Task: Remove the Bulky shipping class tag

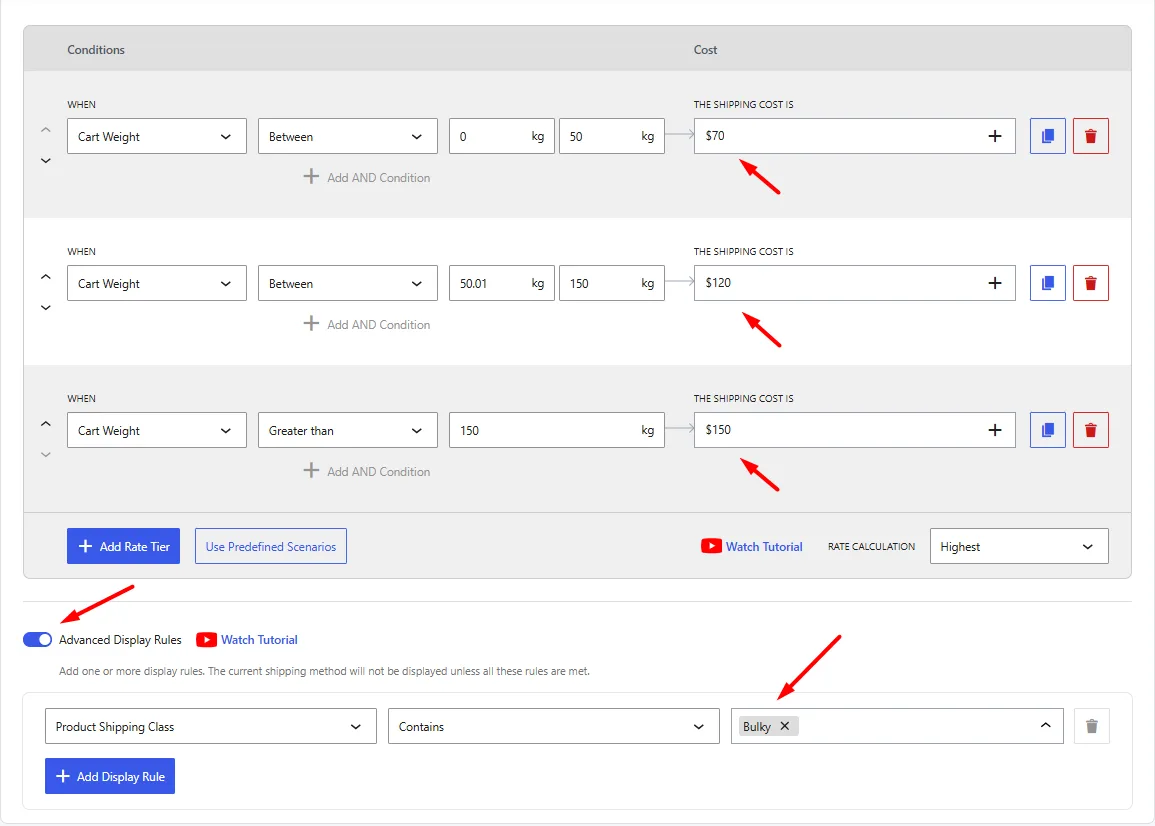Action: [784, 726]
